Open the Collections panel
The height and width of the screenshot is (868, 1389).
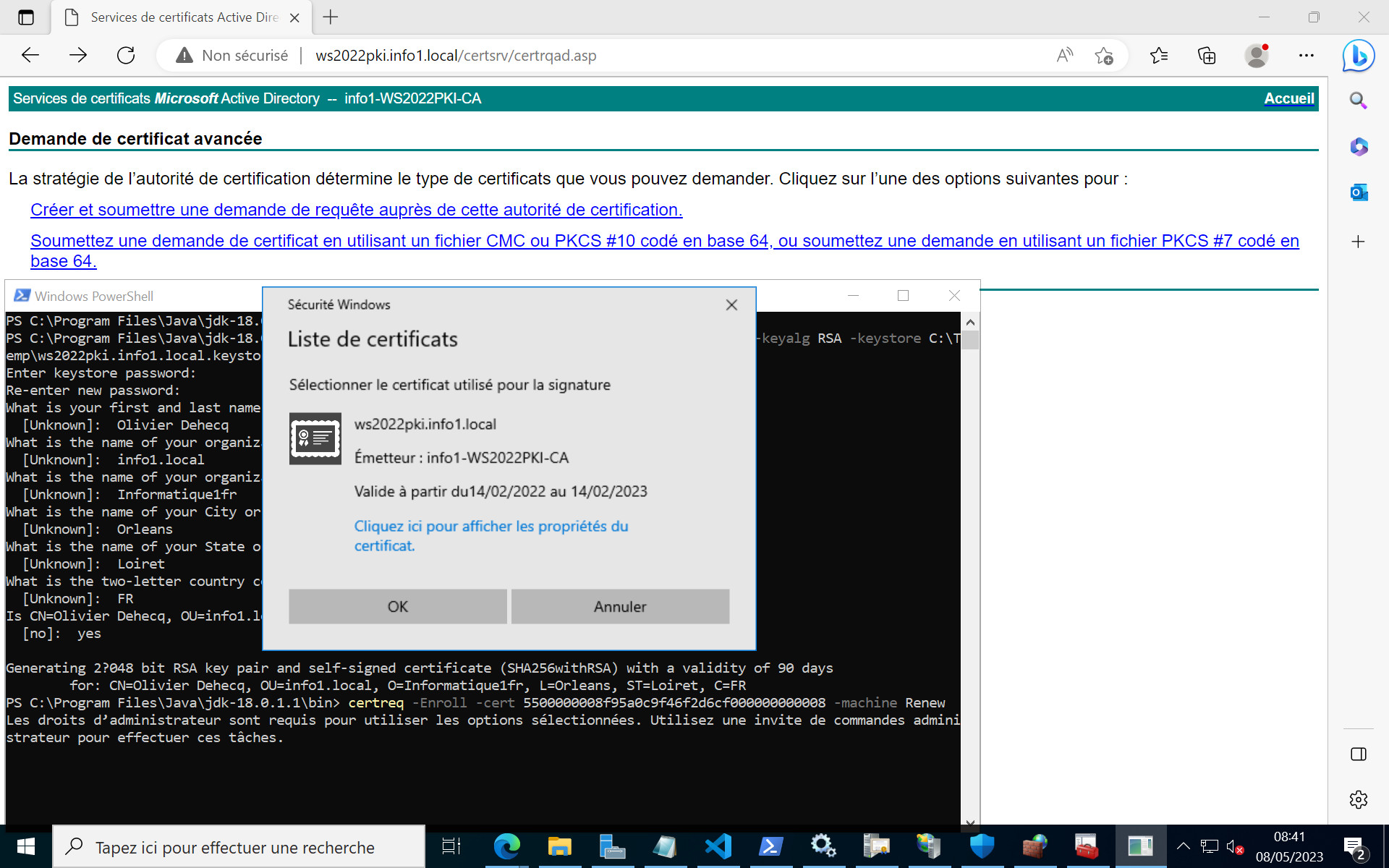1207,56
